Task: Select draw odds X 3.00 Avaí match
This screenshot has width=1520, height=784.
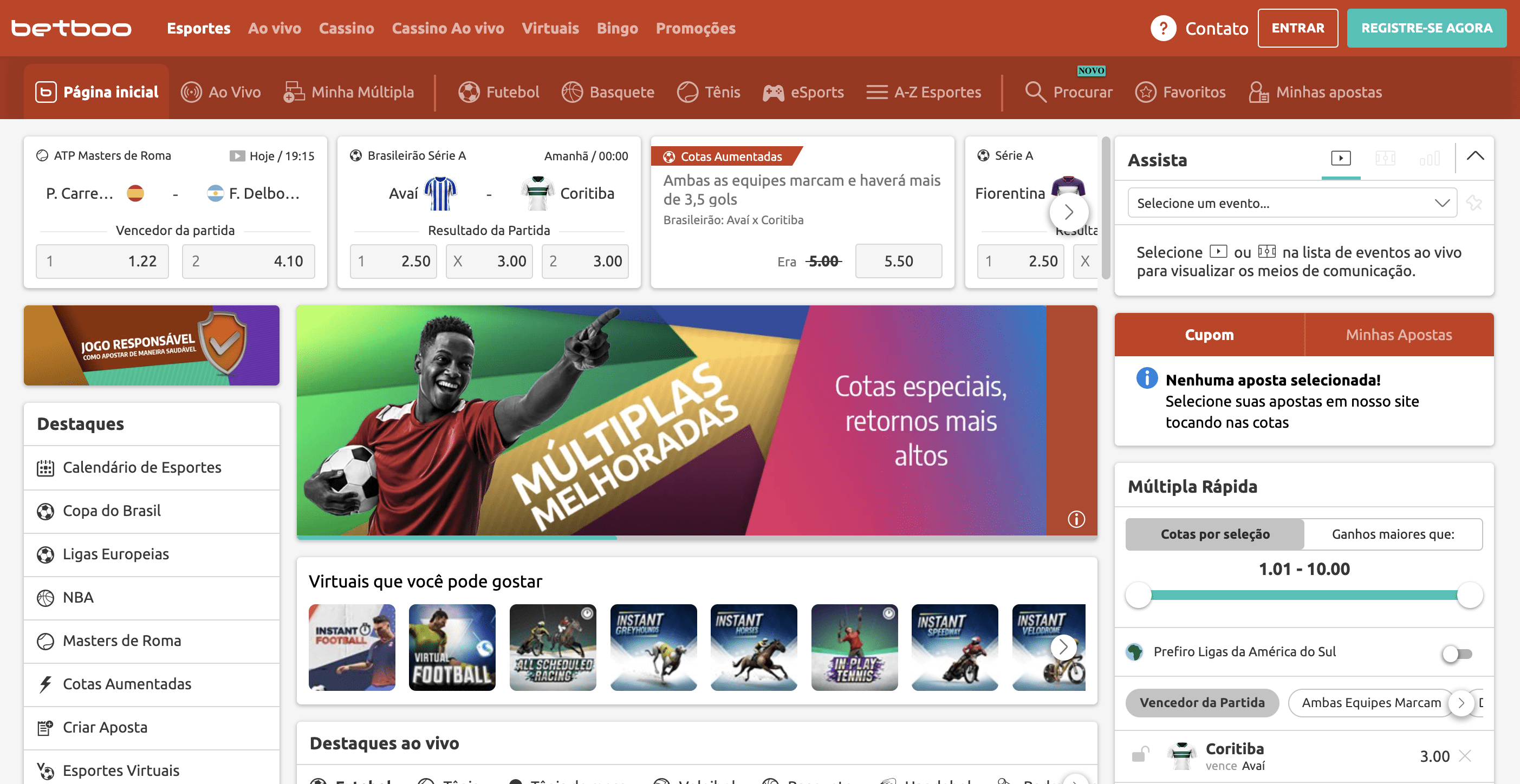Action: tap(489, 261)
